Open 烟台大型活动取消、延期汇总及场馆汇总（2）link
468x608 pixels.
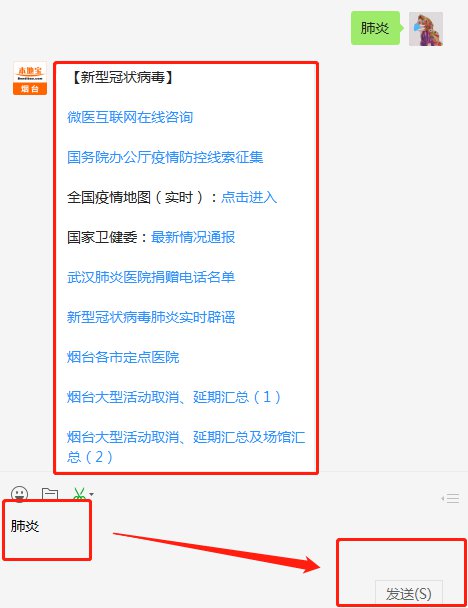click(x=186, y=446)
